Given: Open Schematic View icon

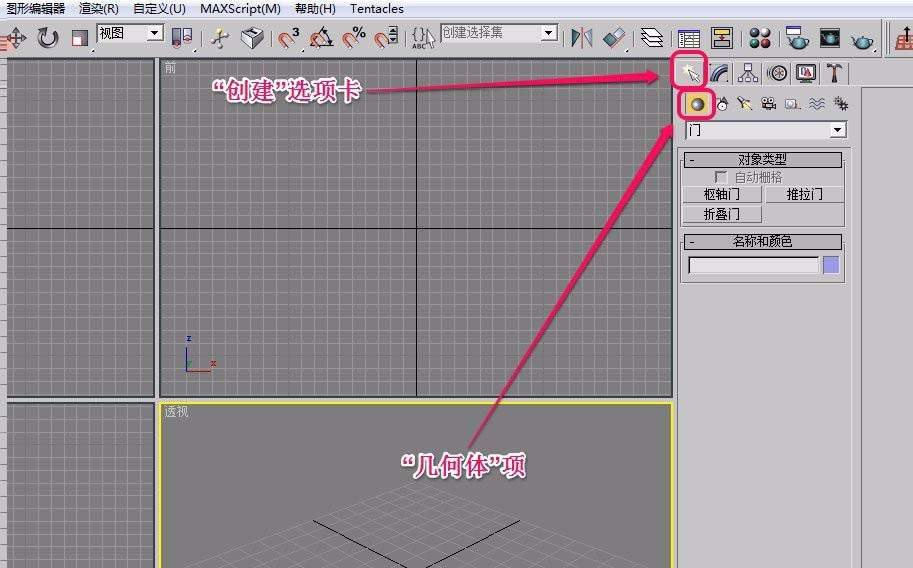Looking at the screenshot, I should (x=722, y=38).
